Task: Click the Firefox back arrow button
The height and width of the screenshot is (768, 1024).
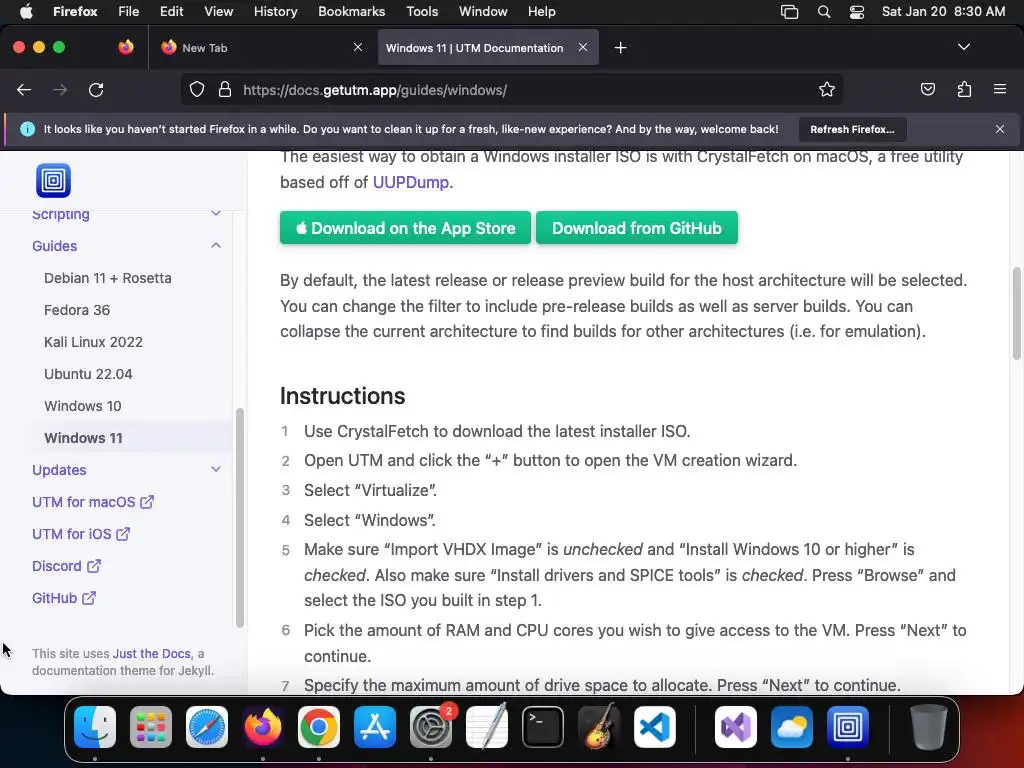Action: pos(24,90)
